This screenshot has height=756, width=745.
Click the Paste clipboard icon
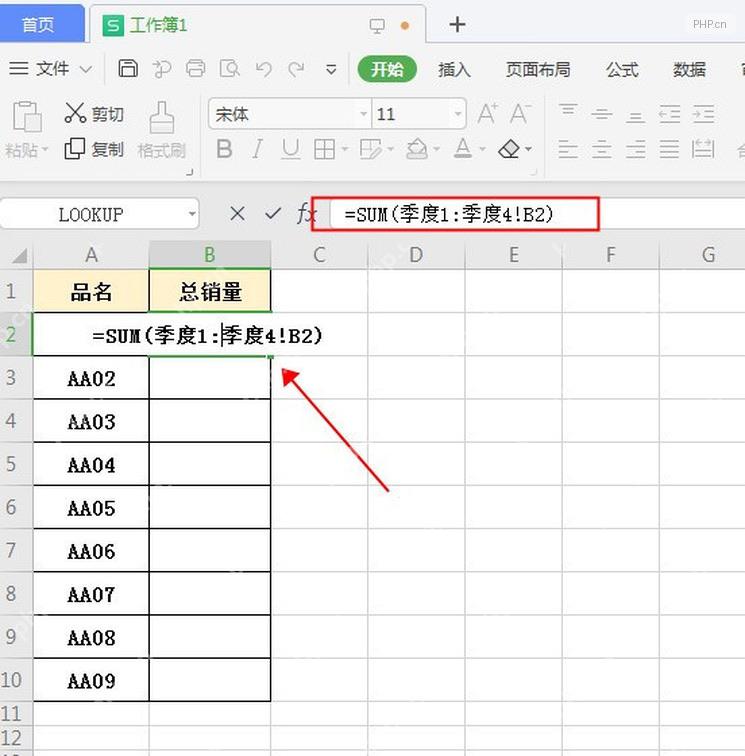point(27,116)
